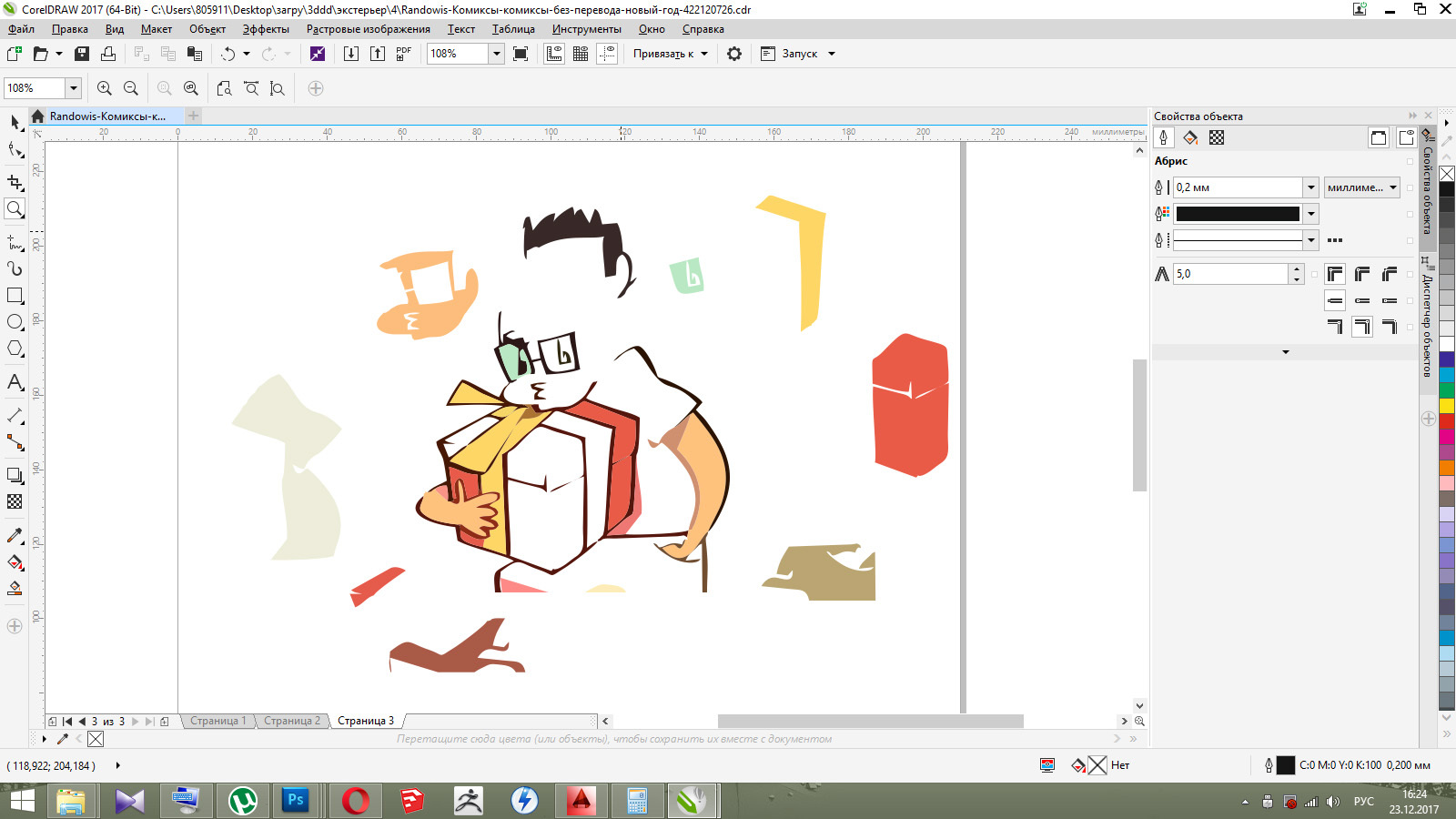
Task: Select mitered corners outline option
Action: point(1335,274)
